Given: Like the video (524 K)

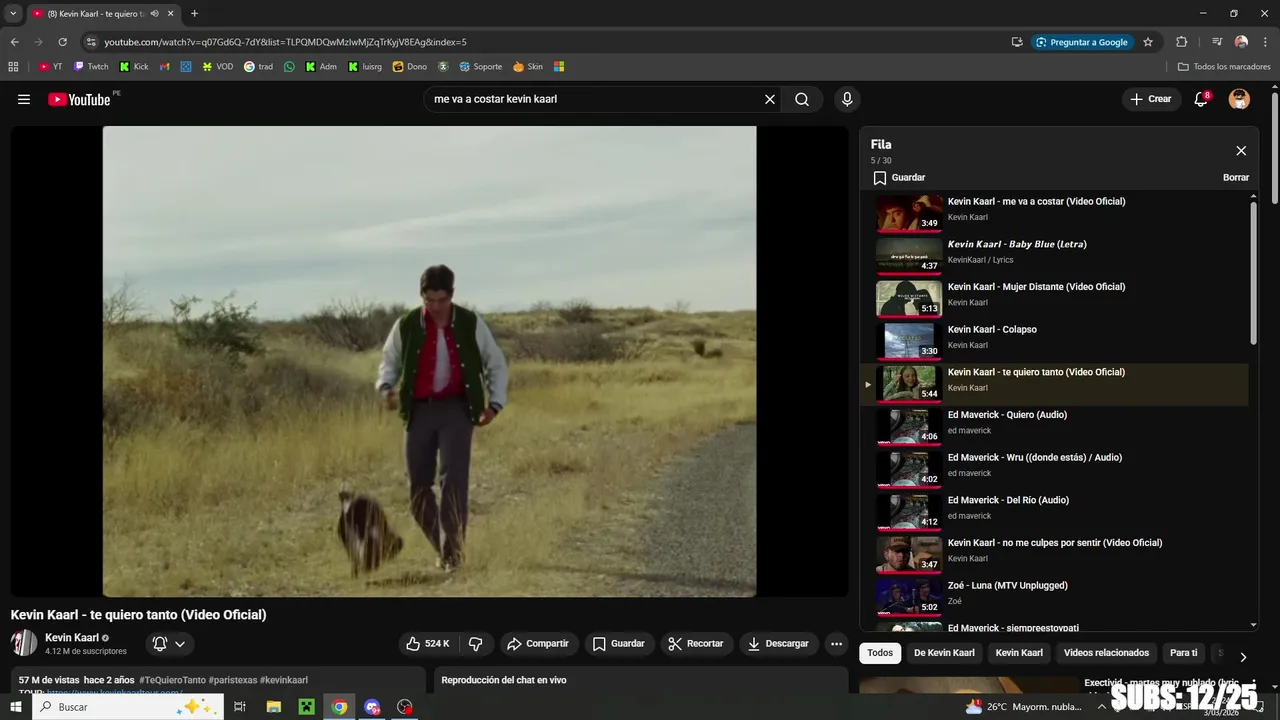Looking at the screenshot, I should click(x=427, y=644).
